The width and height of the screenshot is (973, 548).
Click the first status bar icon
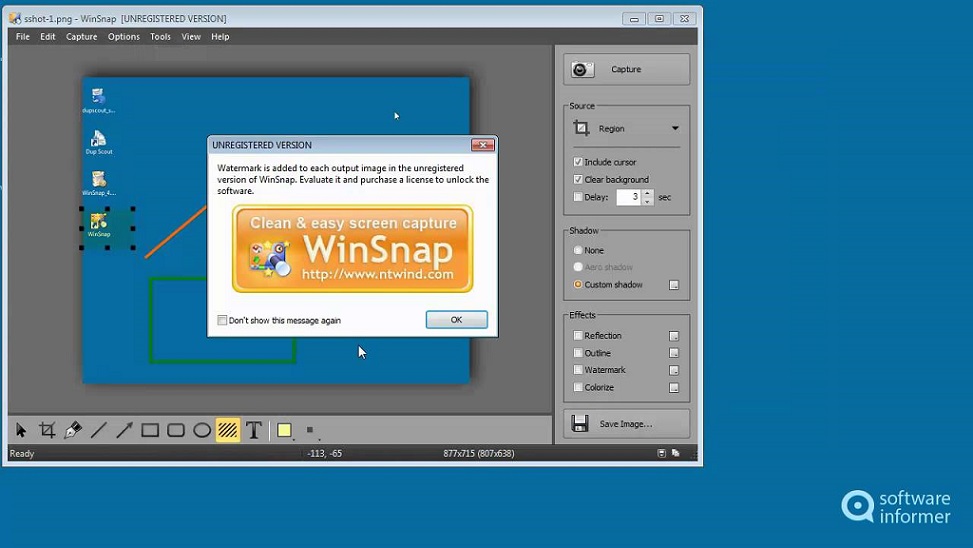661,453
